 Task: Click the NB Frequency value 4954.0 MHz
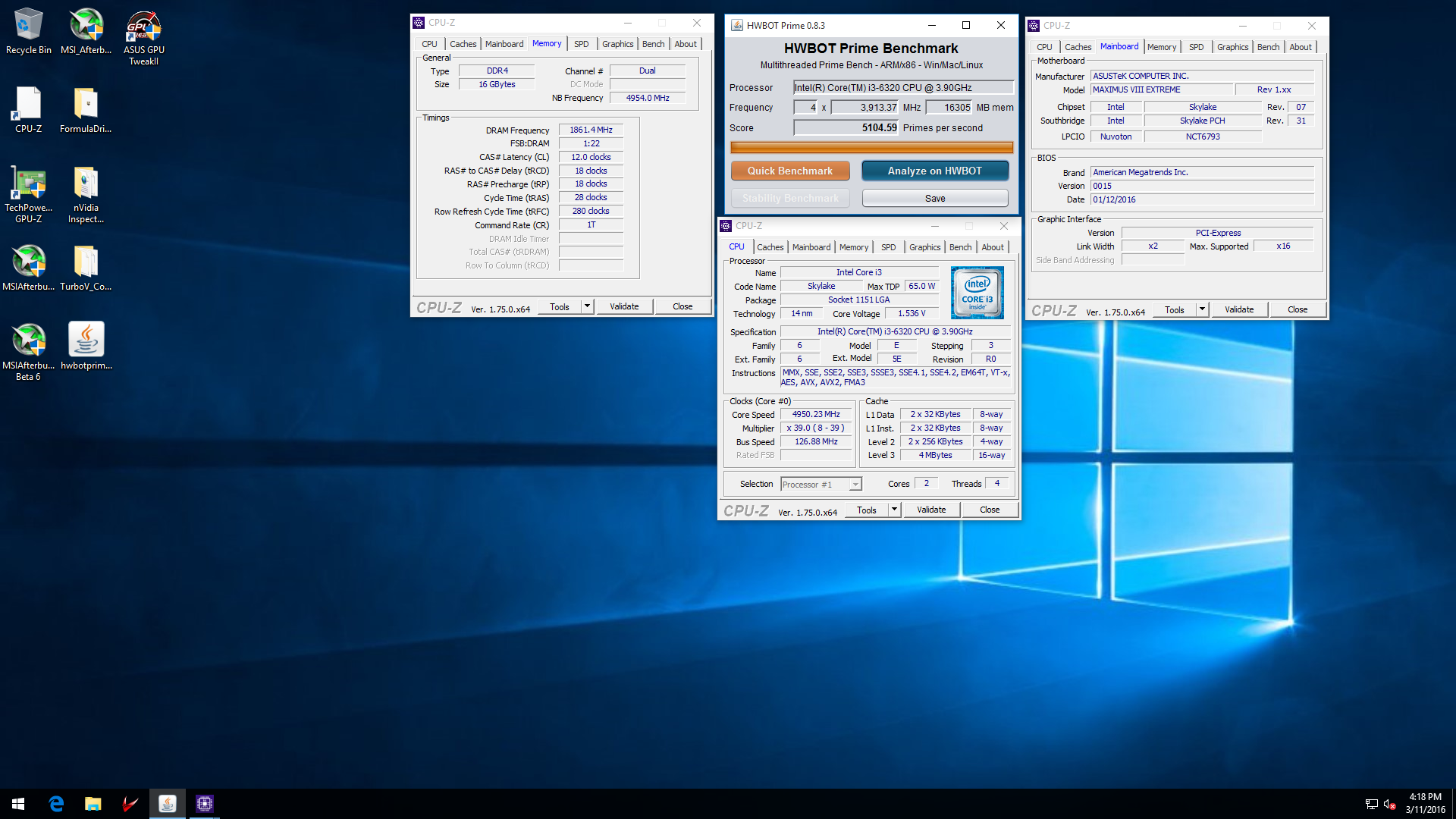[x=648, y=98]
